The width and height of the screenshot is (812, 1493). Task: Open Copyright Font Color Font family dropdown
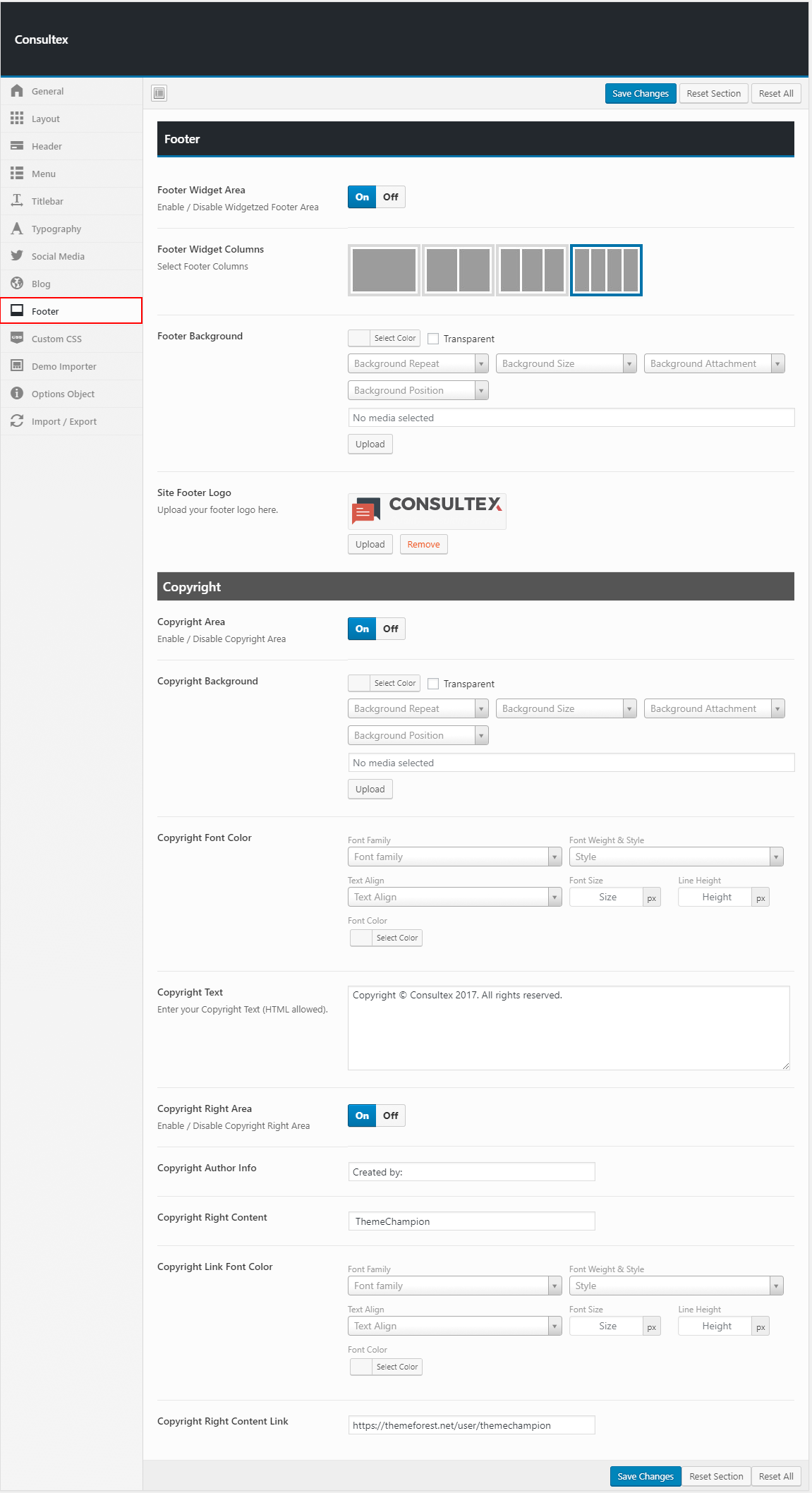[454, 857]
